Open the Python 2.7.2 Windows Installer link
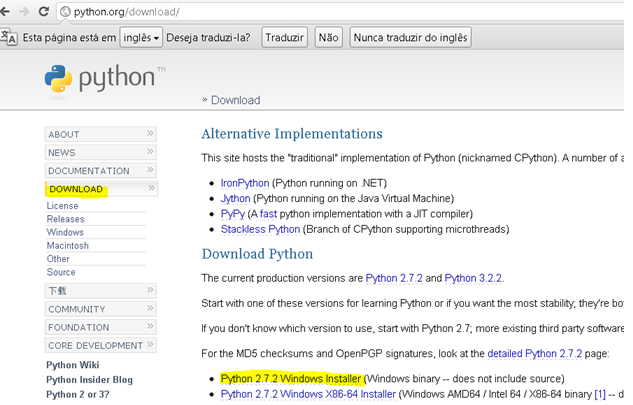The height and width of the screenshot is (405, 633). tap(291, 379)
